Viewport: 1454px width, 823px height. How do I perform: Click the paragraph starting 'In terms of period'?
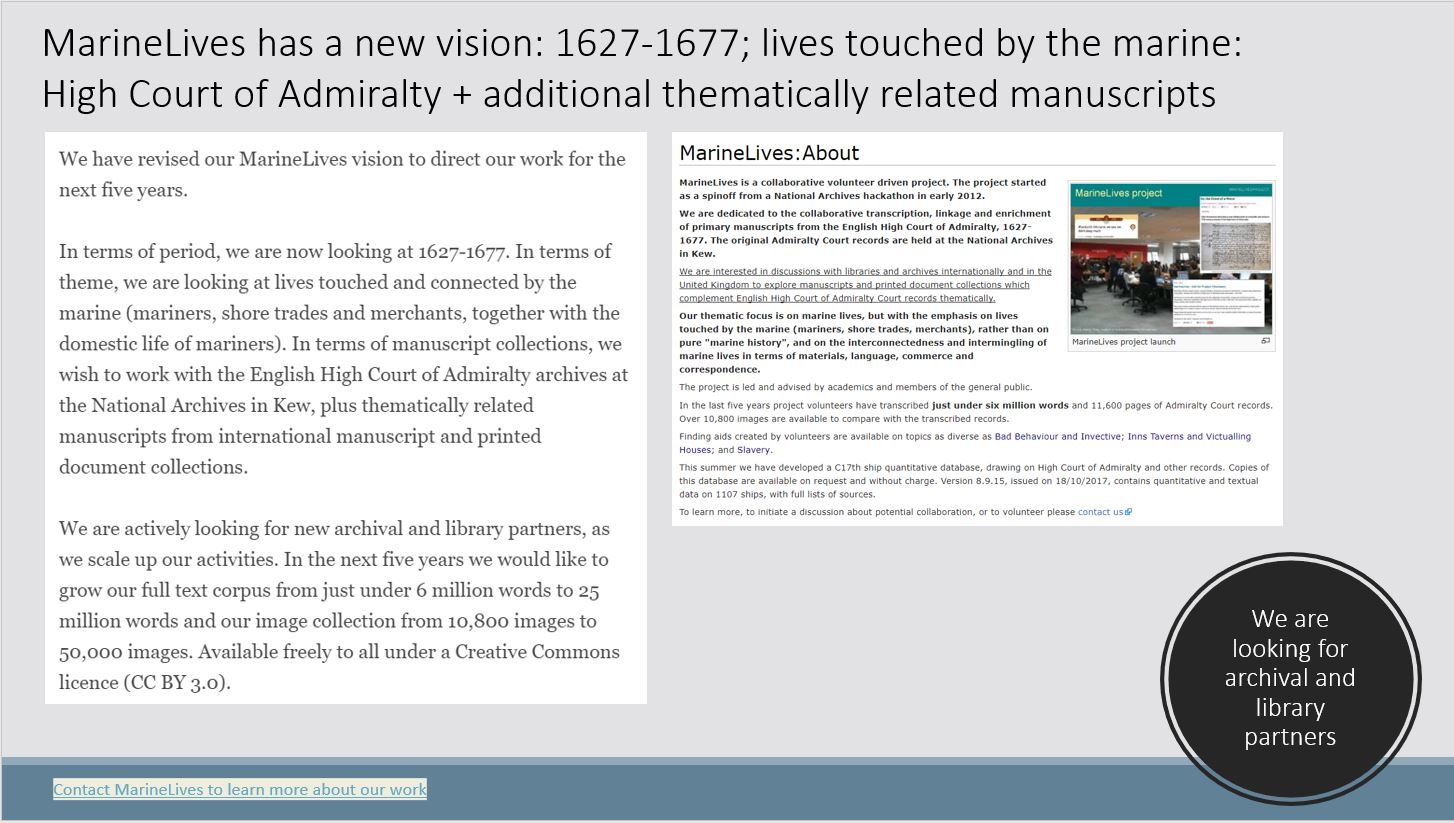coord(342,358)
